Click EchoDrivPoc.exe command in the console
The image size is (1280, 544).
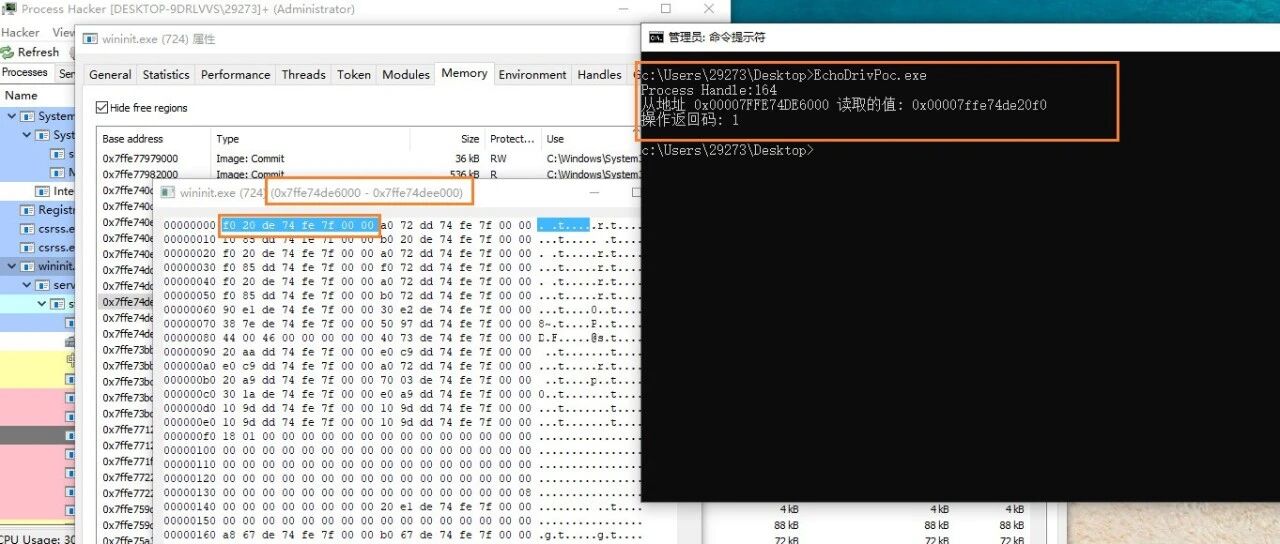pos(870,75)
